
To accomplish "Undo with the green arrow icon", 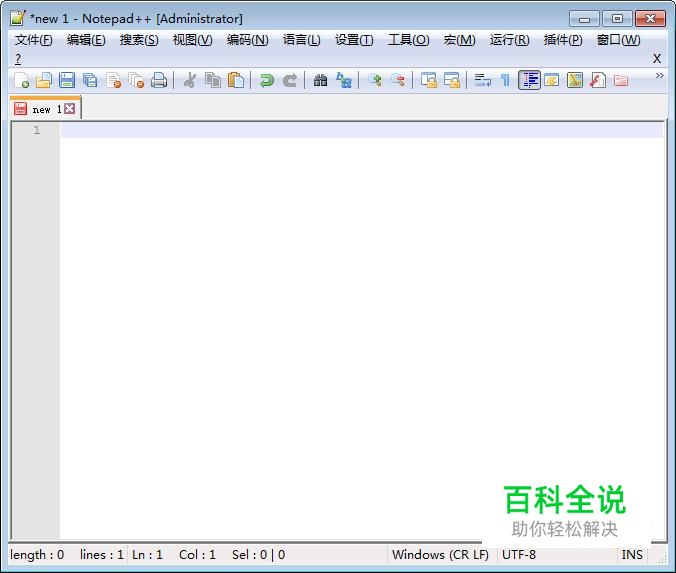I will [x=266, y=81].
